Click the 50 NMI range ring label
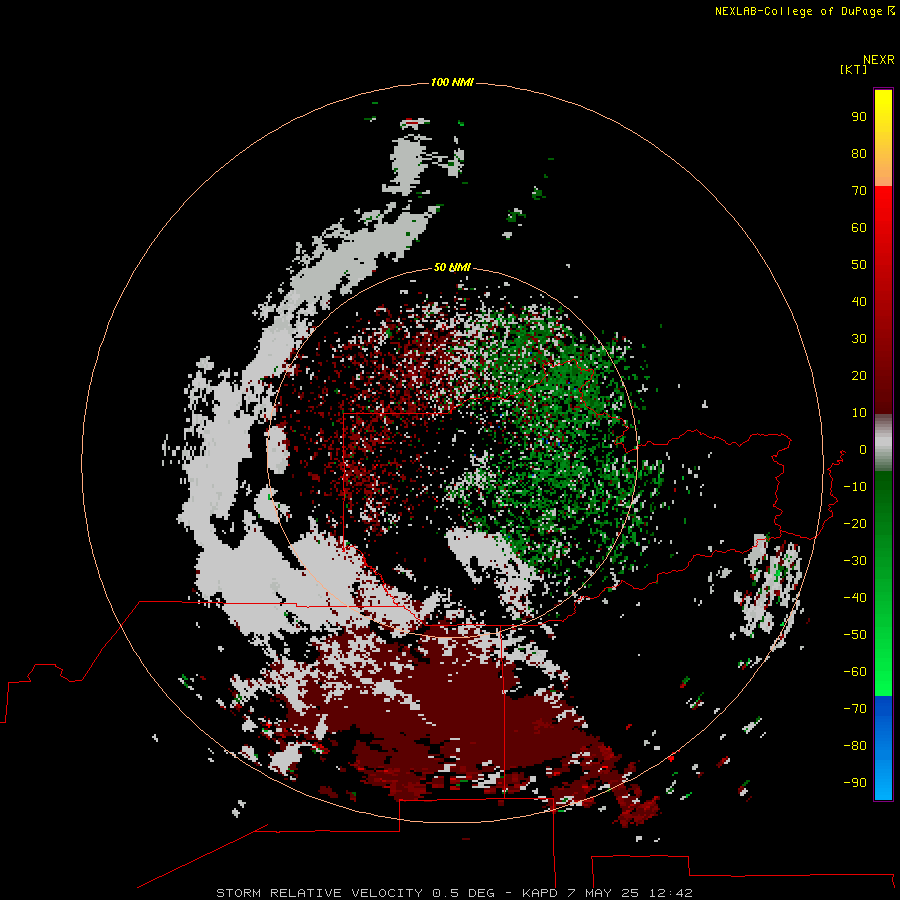Screen dimensions: 900x900 tap(452, 267)
